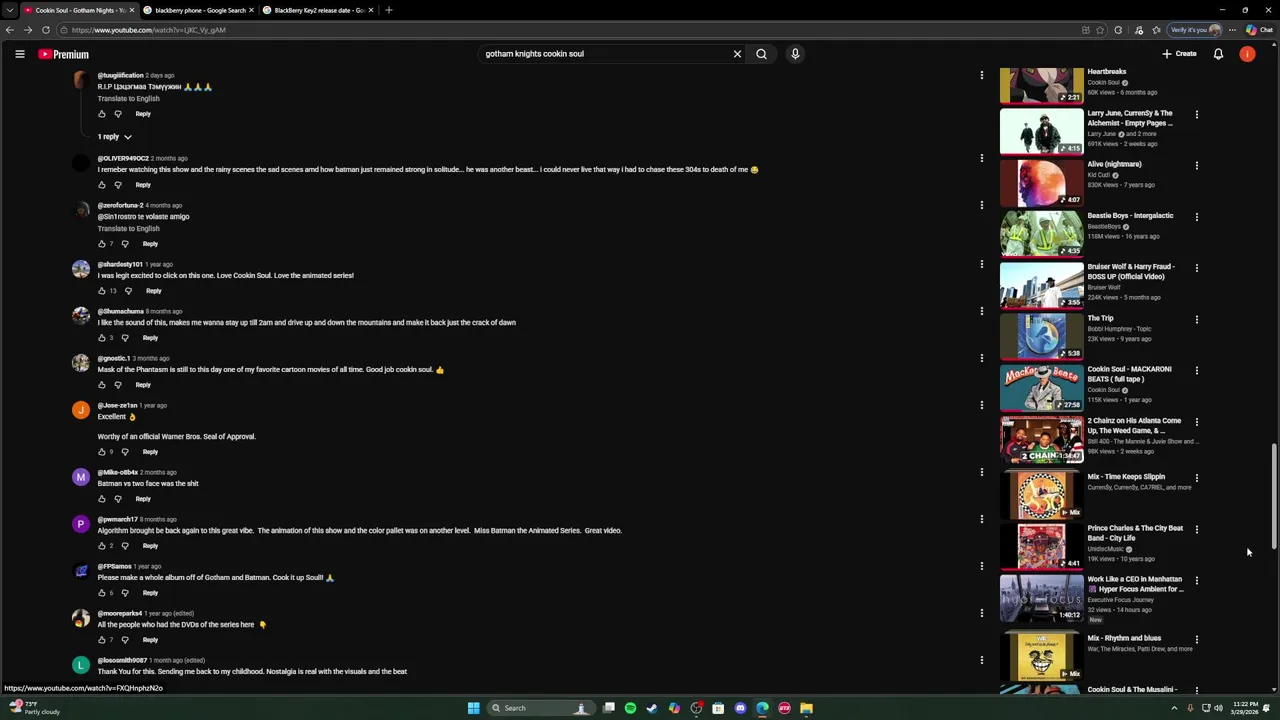
Task: Translate @tuugiiification's comment to English
Action: coord(128,99)
